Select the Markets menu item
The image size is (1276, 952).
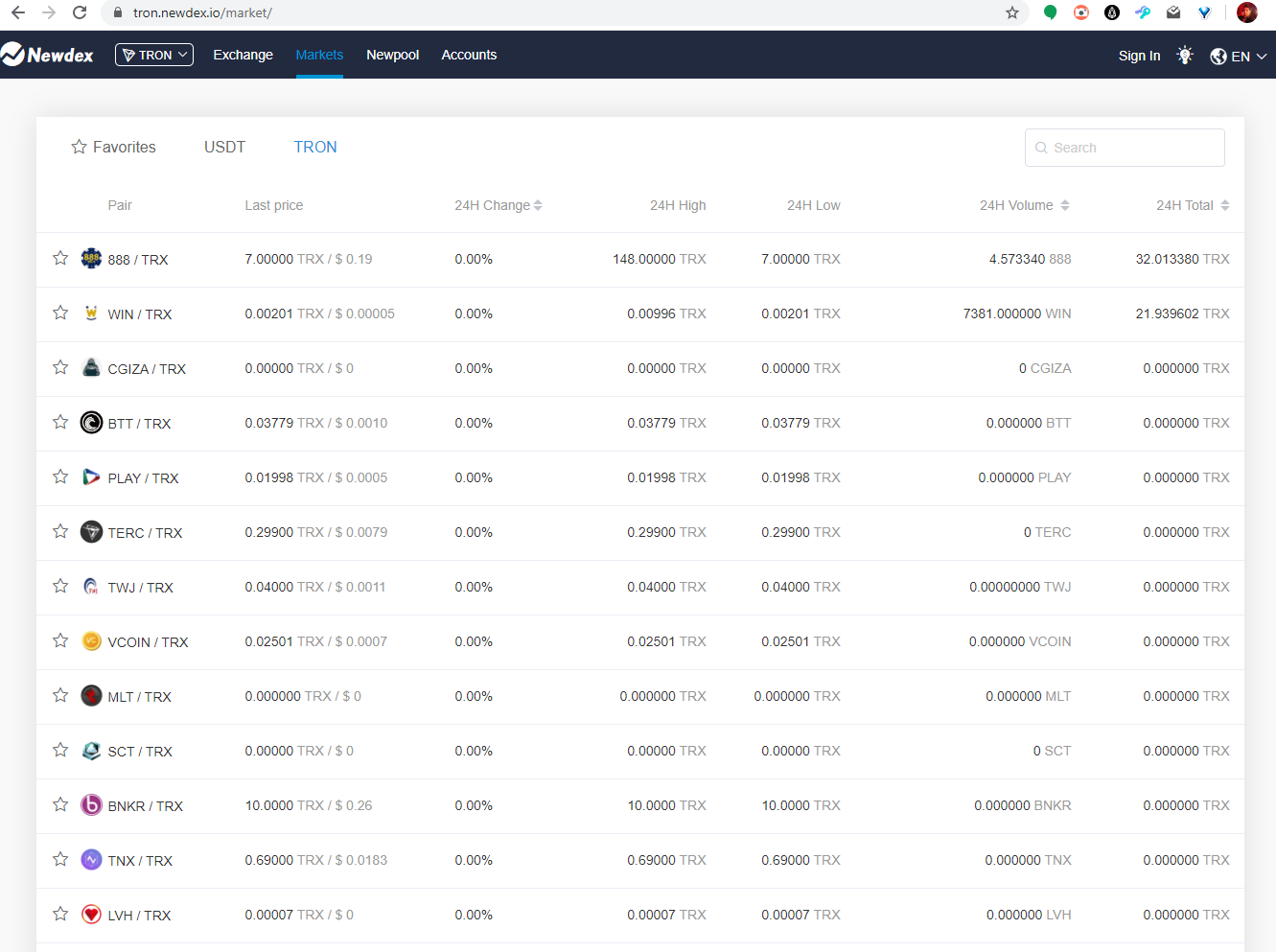[319, 55]
